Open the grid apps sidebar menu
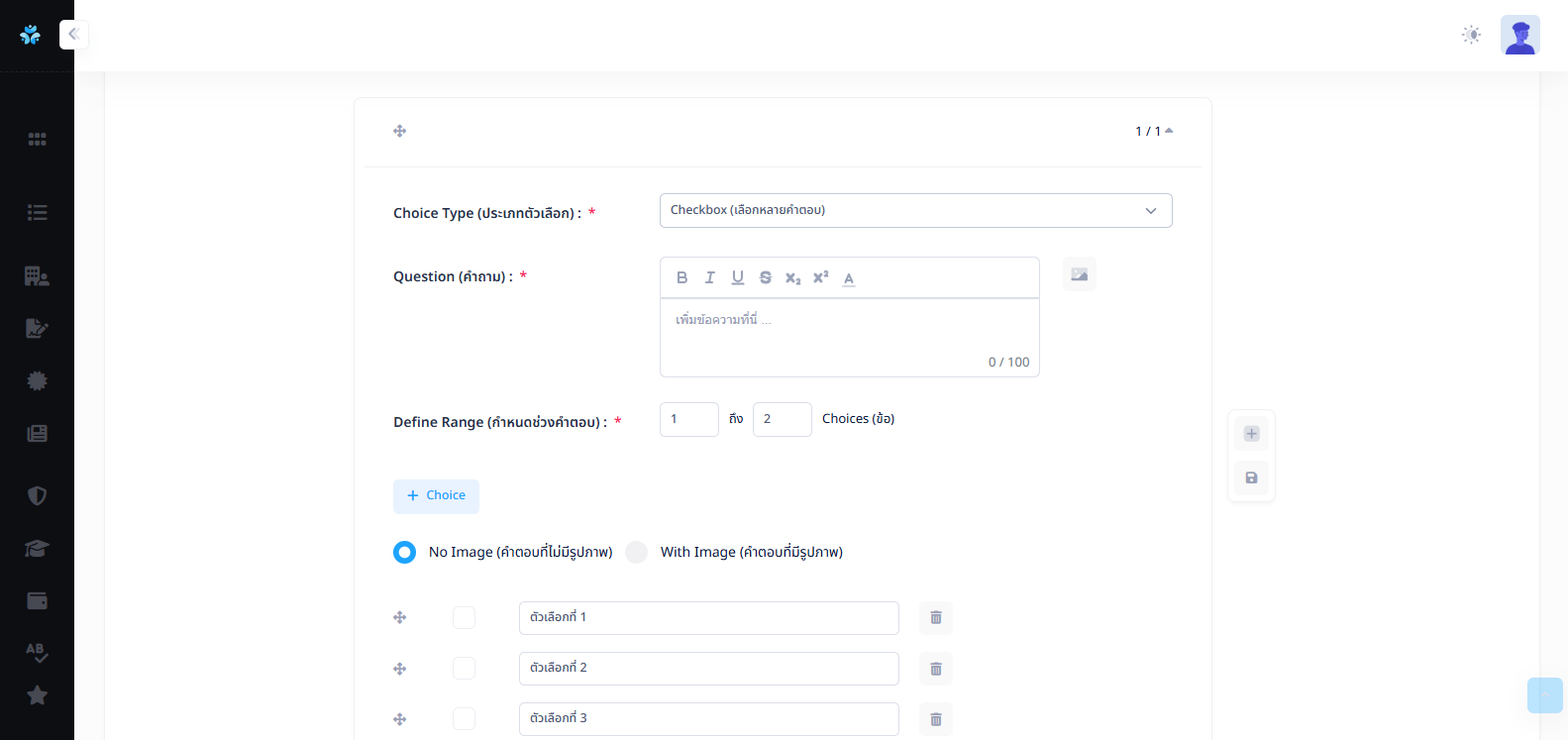The image size is (1568, 740). click(37, 140)
